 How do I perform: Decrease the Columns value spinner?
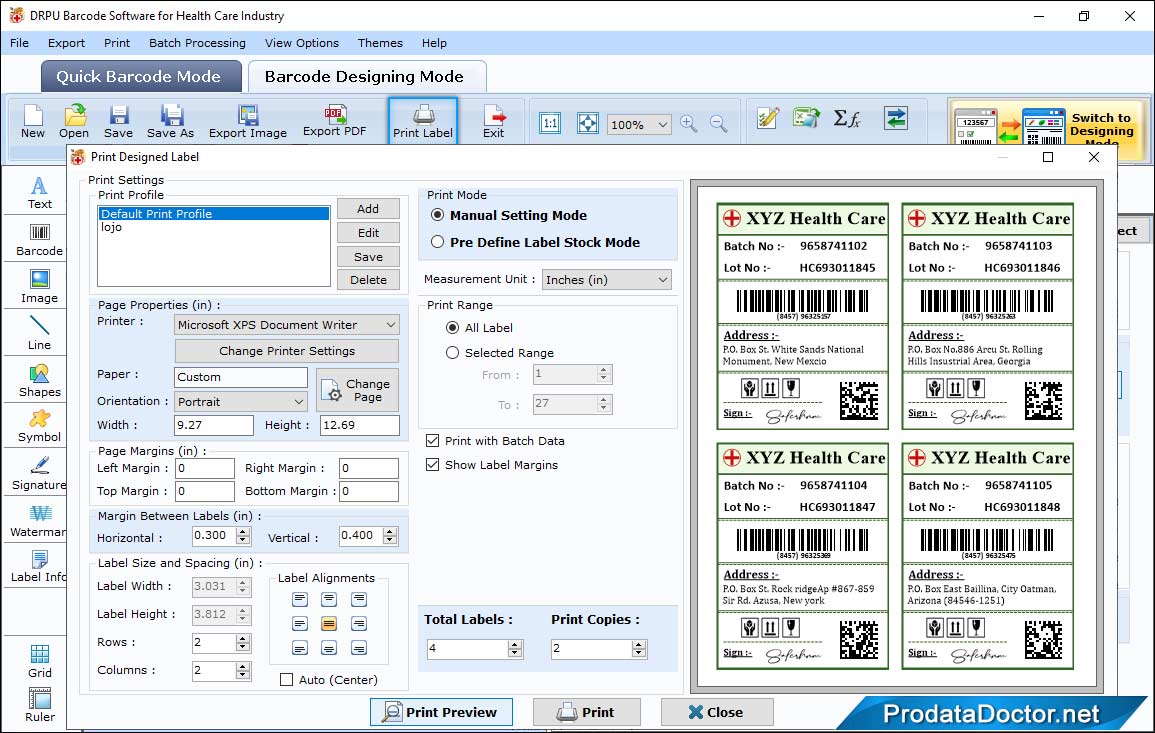(x=243, y=675)
